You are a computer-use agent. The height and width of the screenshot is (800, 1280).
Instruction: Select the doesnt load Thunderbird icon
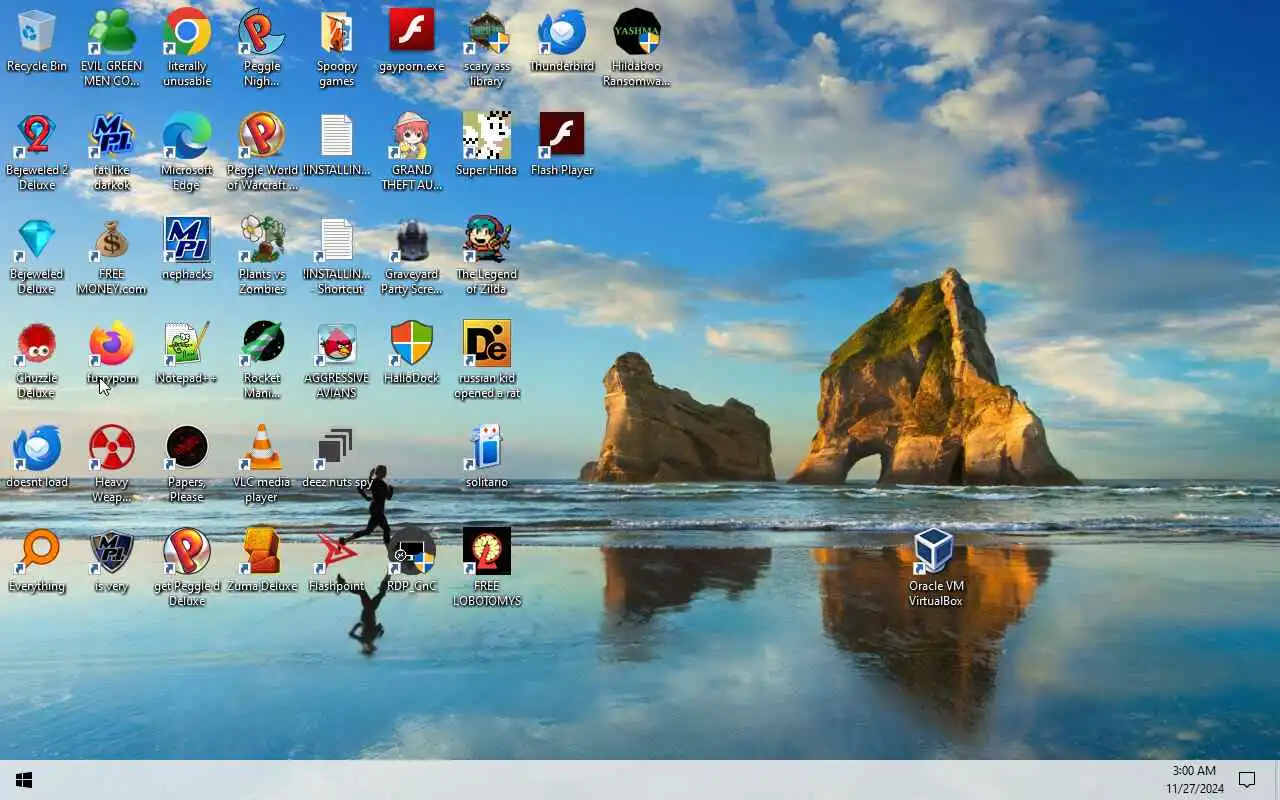pos(37,448)
